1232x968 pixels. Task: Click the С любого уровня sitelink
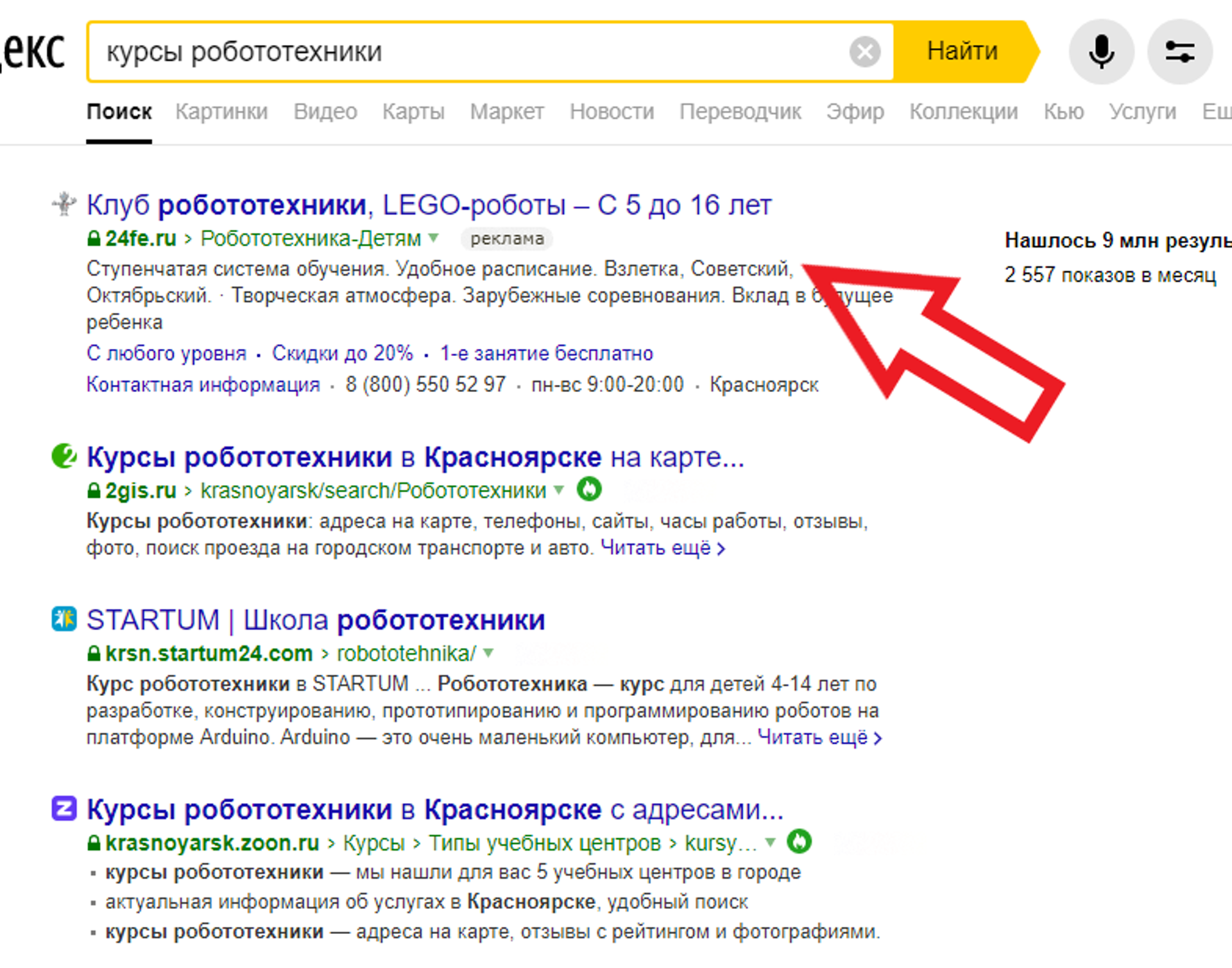[166, 353]
